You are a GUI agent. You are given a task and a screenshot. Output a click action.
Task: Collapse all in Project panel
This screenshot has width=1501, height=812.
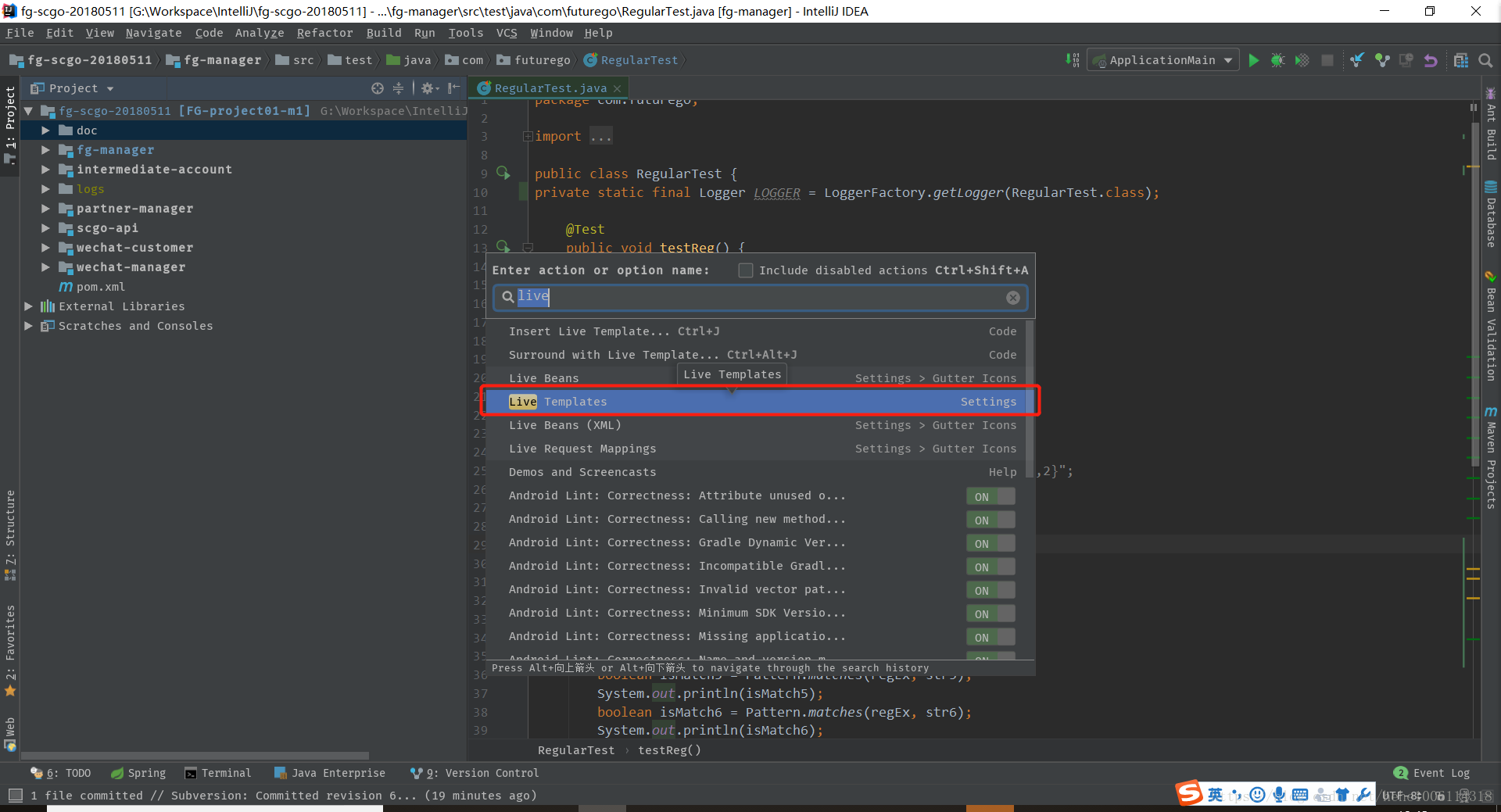tap(398, 88)
